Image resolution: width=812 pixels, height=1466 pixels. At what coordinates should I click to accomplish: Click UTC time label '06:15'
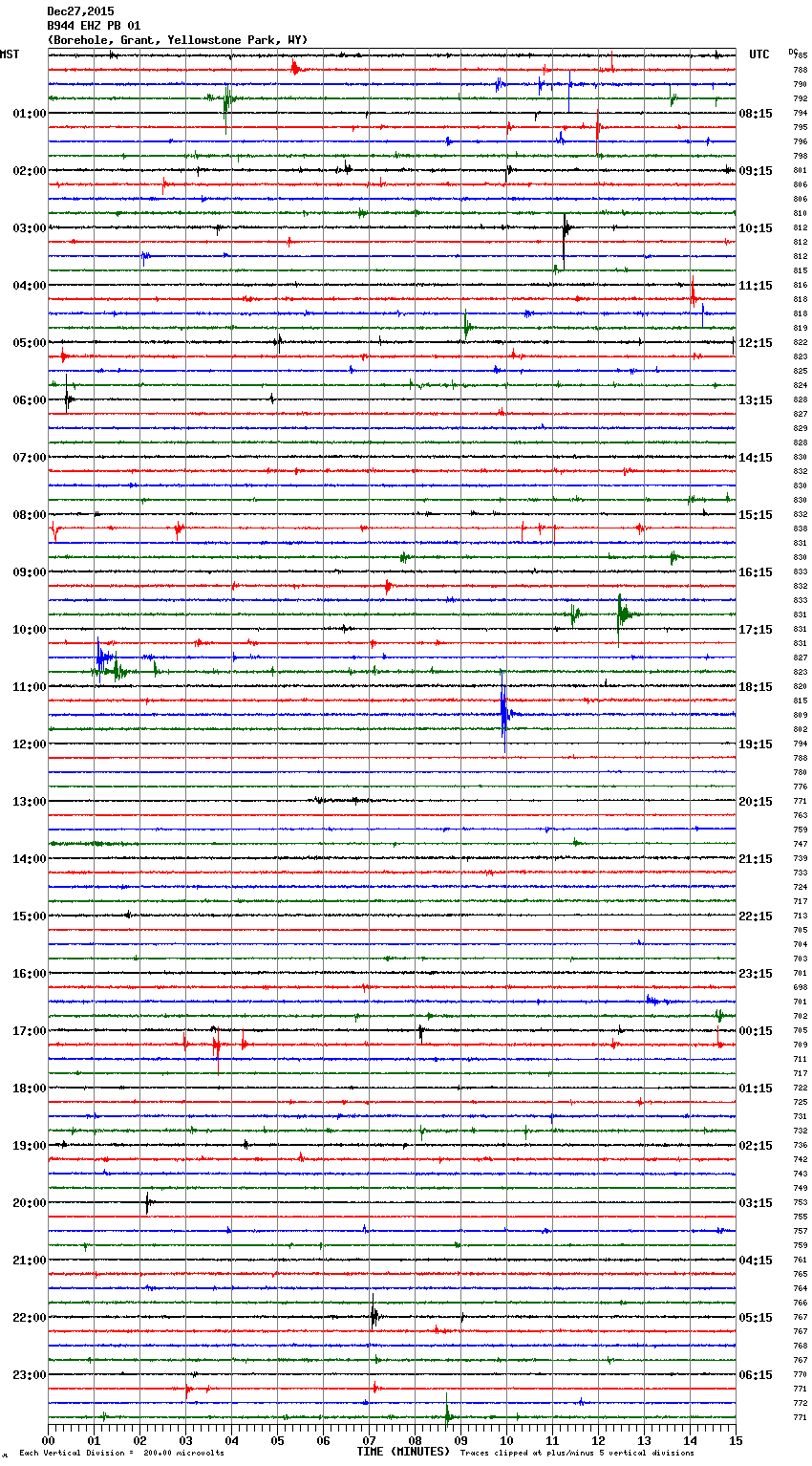click(x=756, y=1375)
